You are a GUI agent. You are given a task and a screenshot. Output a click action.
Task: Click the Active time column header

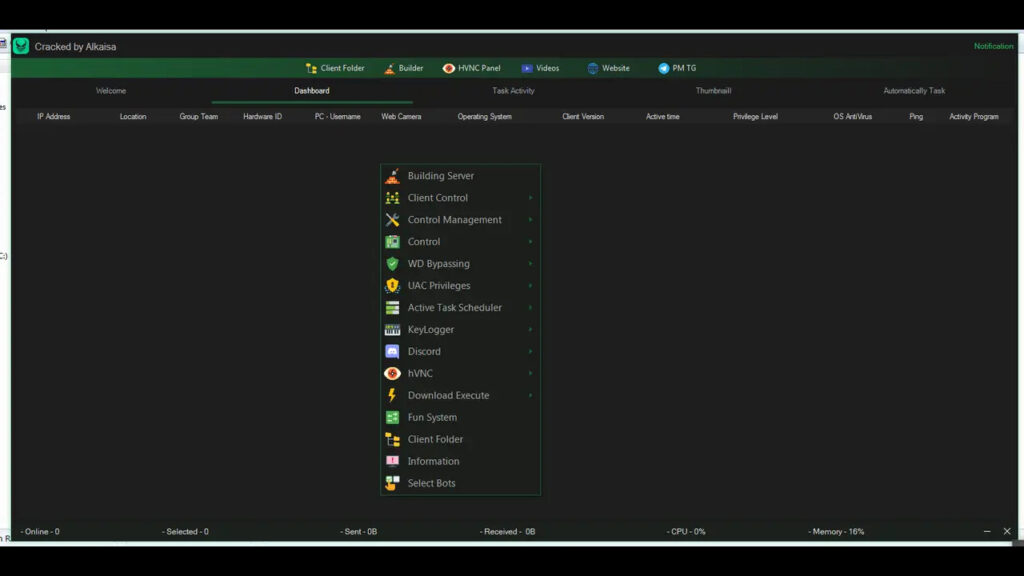point(663,116)
